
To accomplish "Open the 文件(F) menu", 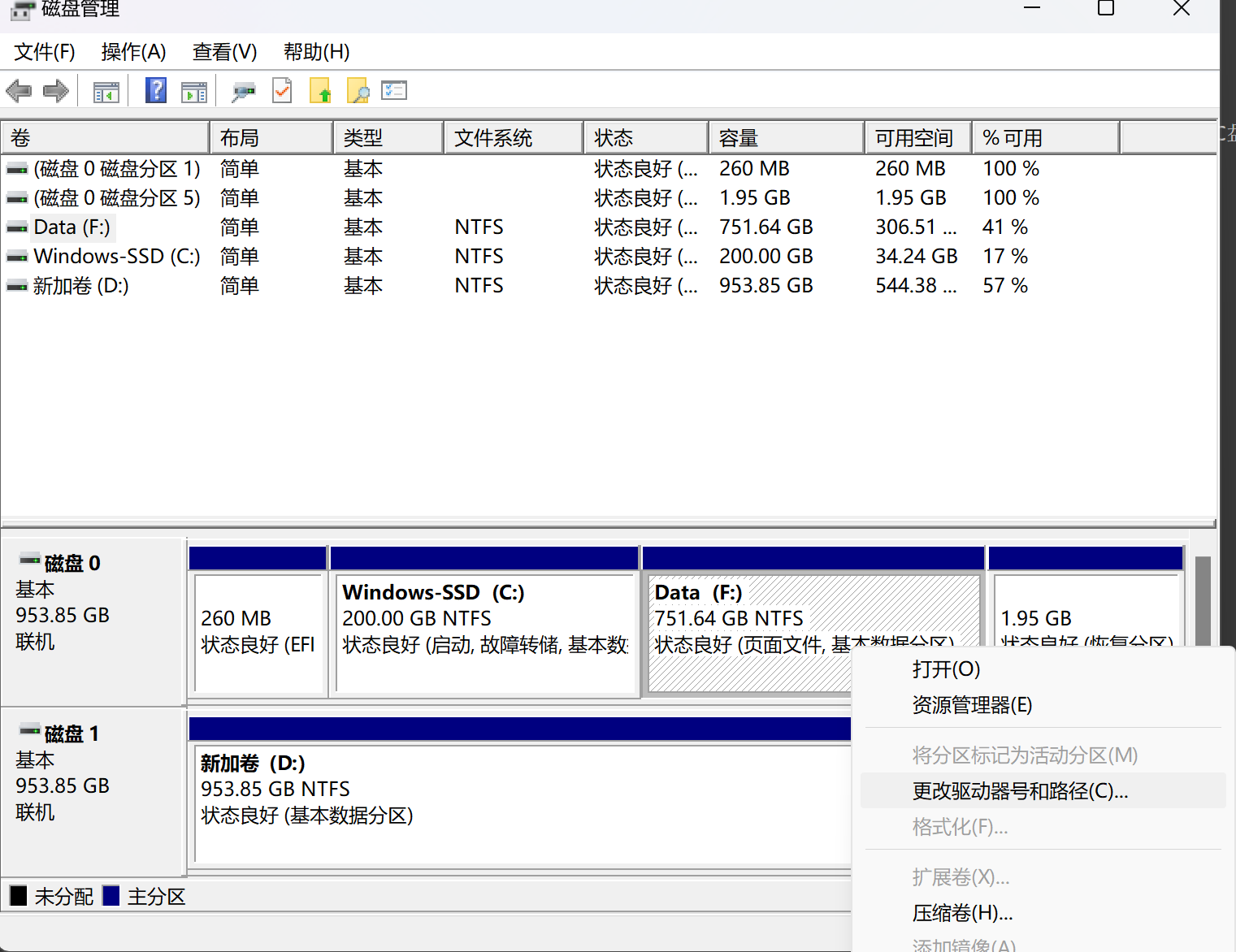I will click(x=45, y=52).
